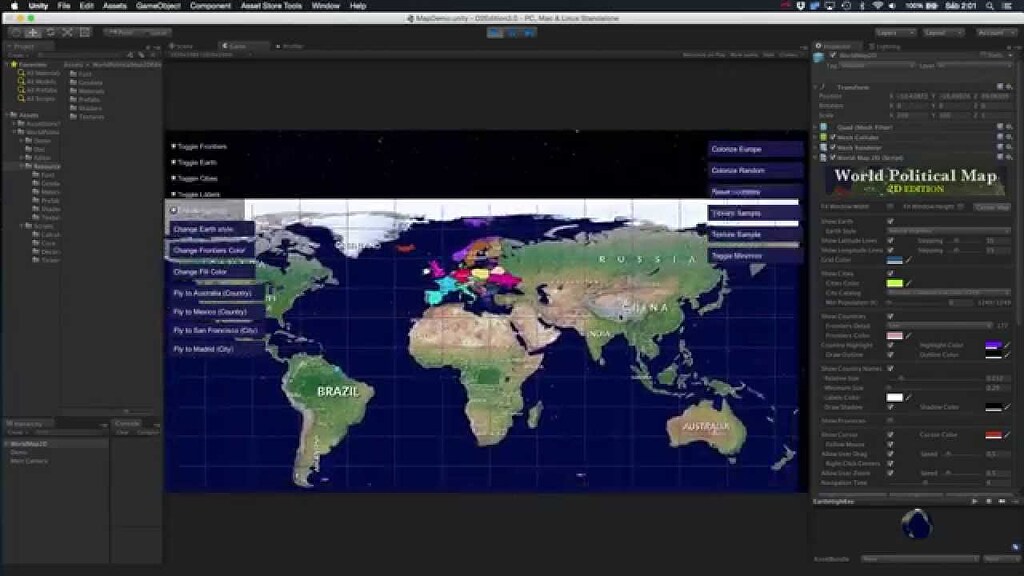
Task: Open the GameObject menu
Action: [159, 5]
